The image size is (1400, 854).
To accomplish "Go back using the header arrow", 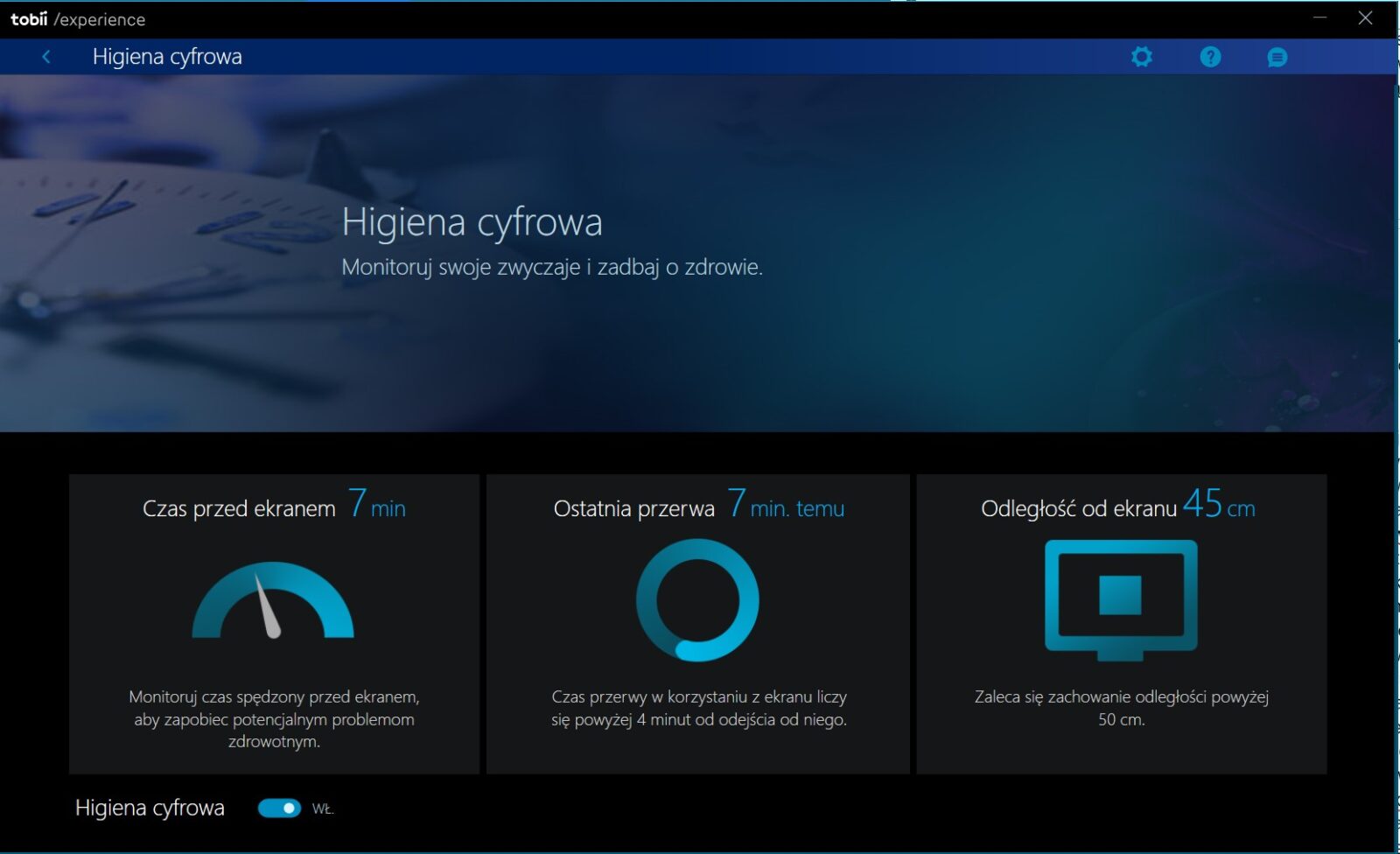I will (46, 57).
